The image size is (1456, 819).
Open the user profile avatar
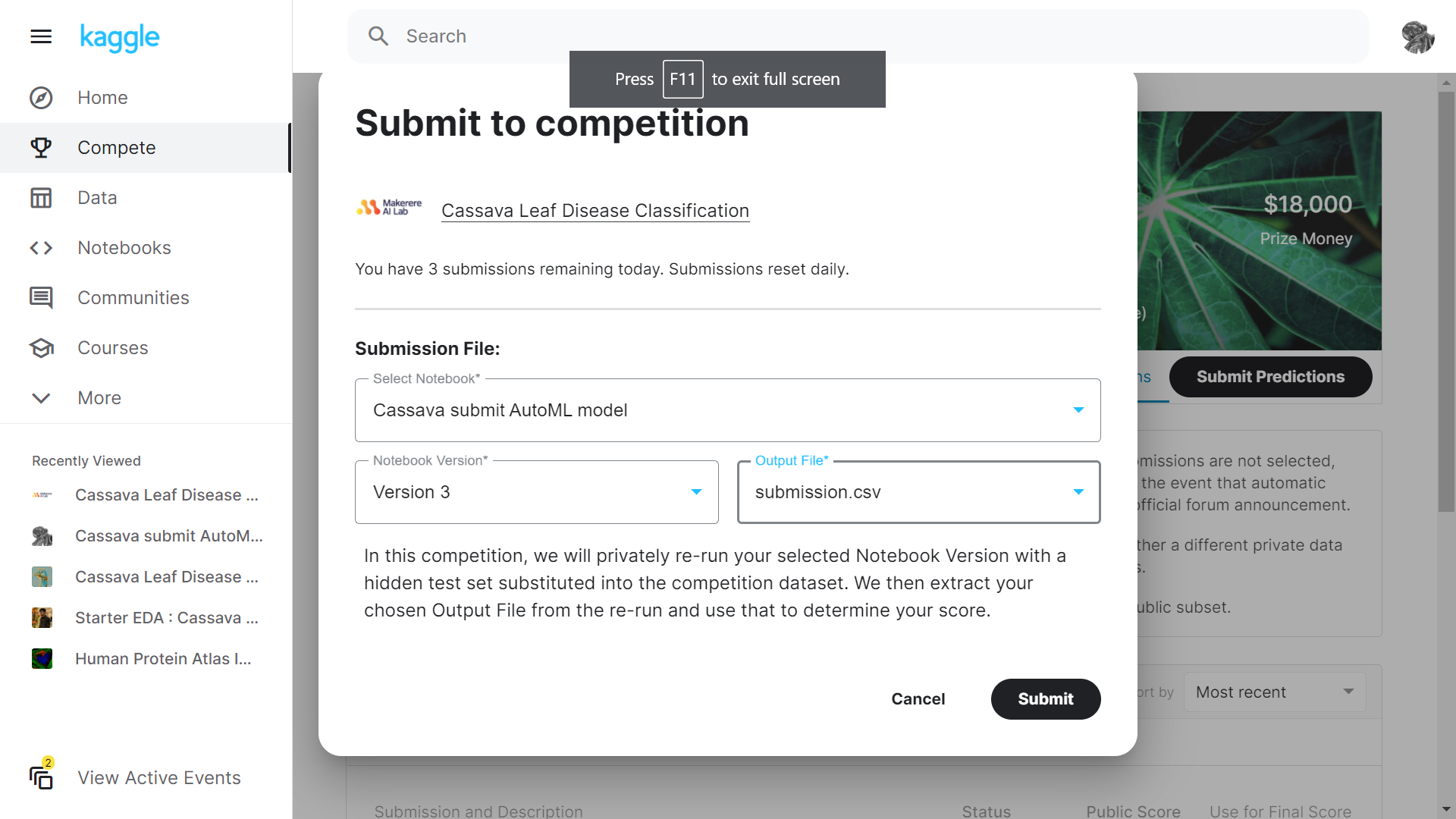pyautogui.click(x=1417, y=37)
